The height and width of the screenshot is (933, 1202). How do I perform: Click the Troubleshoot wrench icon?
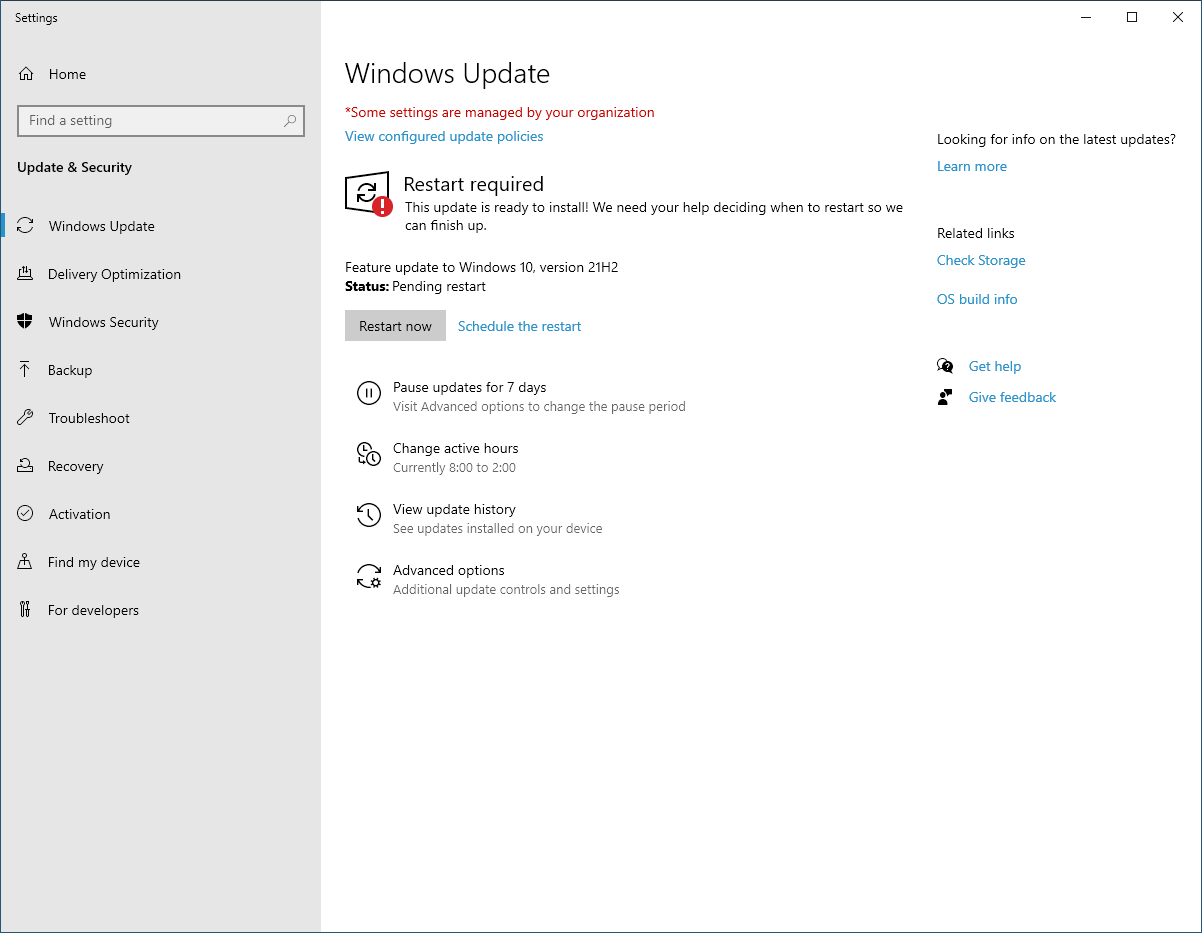coord(26,418)
